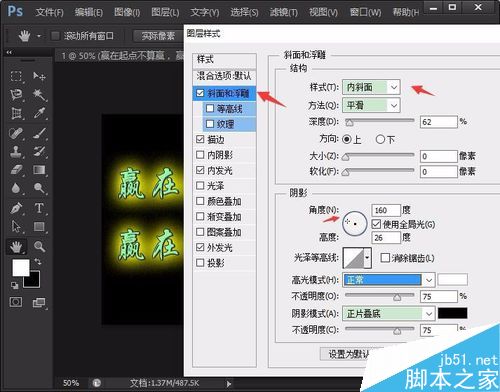
Task: Open the 图层 menu
Action: coord(165,12)
